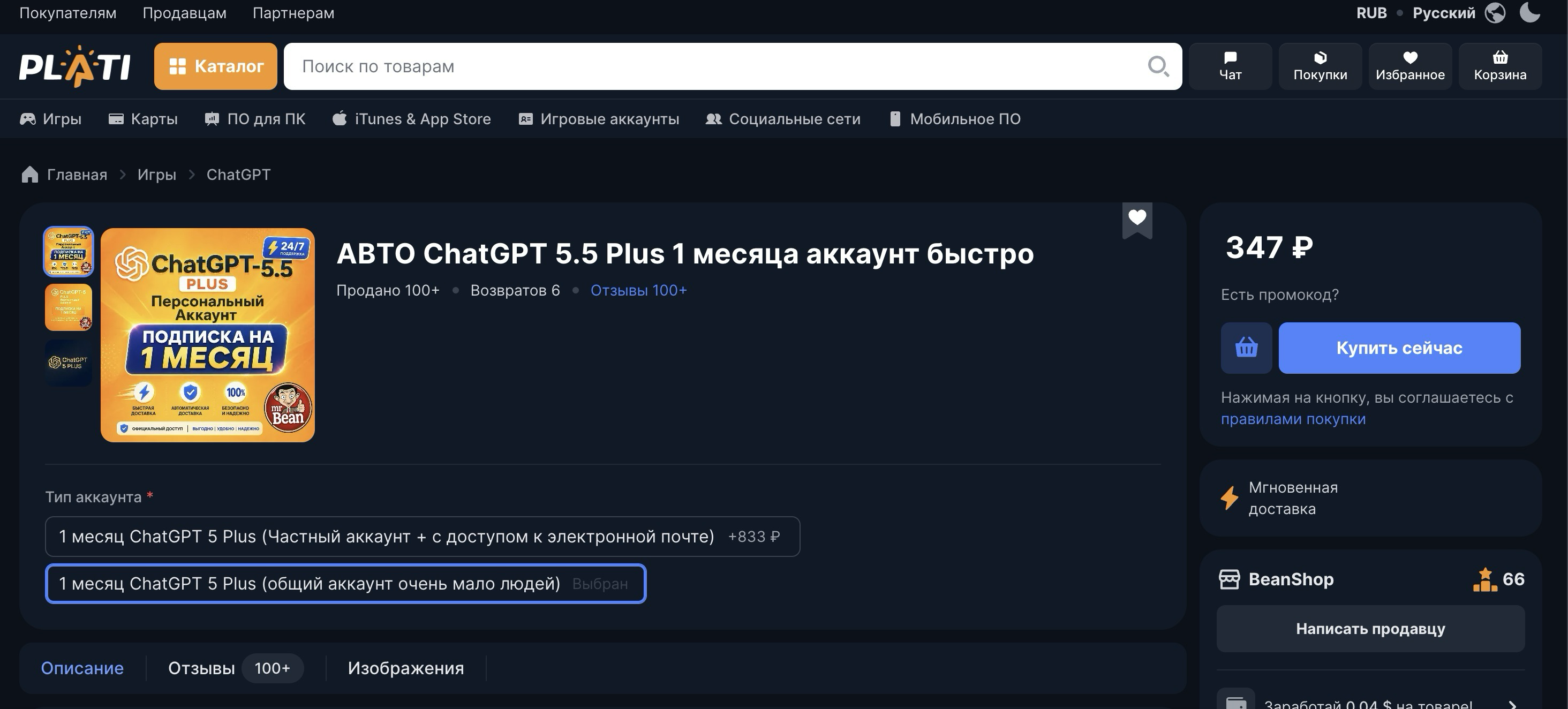Screen dimensions: 1568x709
Task: Click the price 347 ₽
Action: [1269, 248]
